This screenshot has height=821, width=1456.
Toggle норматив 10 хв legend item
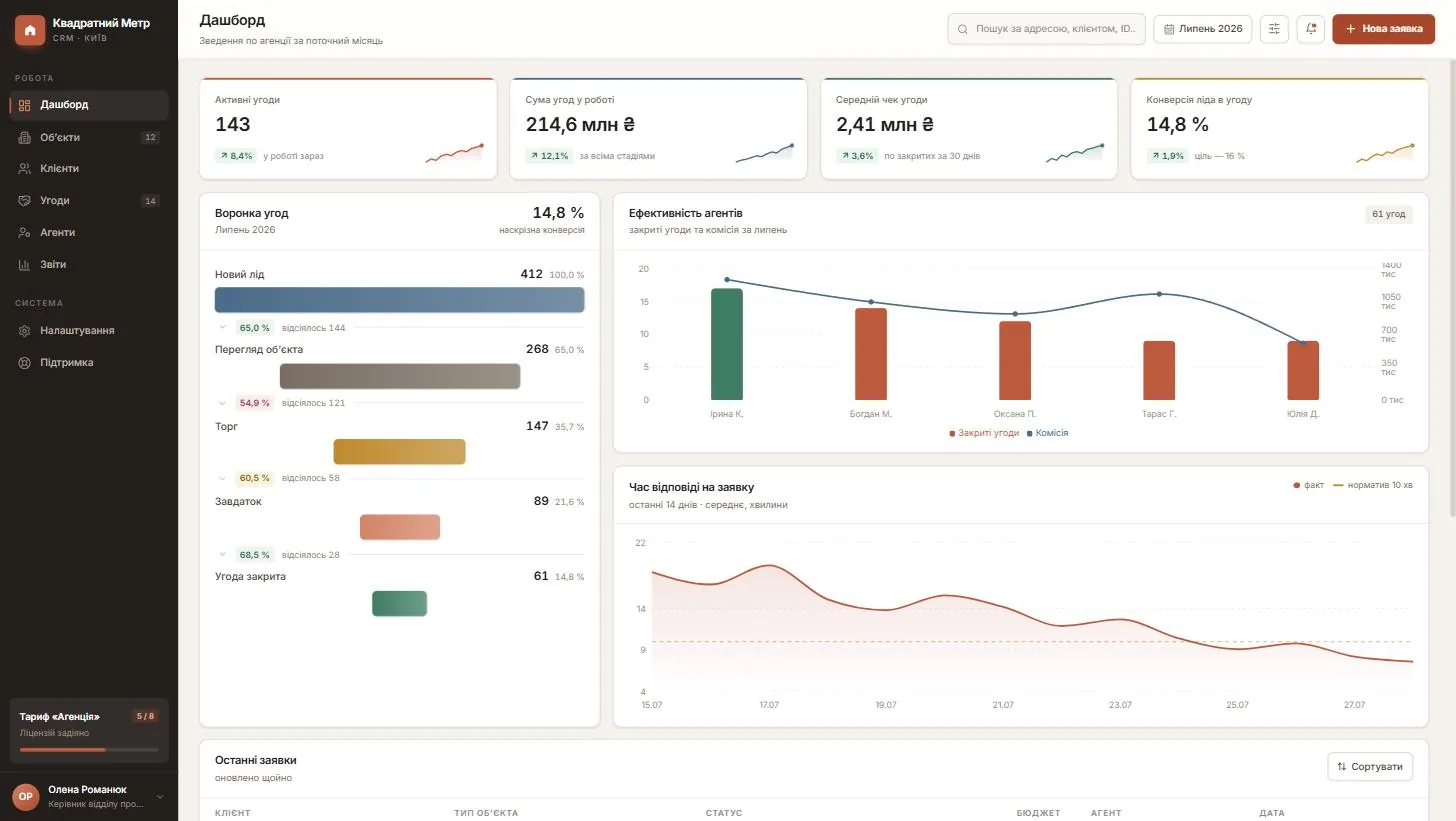click(x=1373, y=485)
